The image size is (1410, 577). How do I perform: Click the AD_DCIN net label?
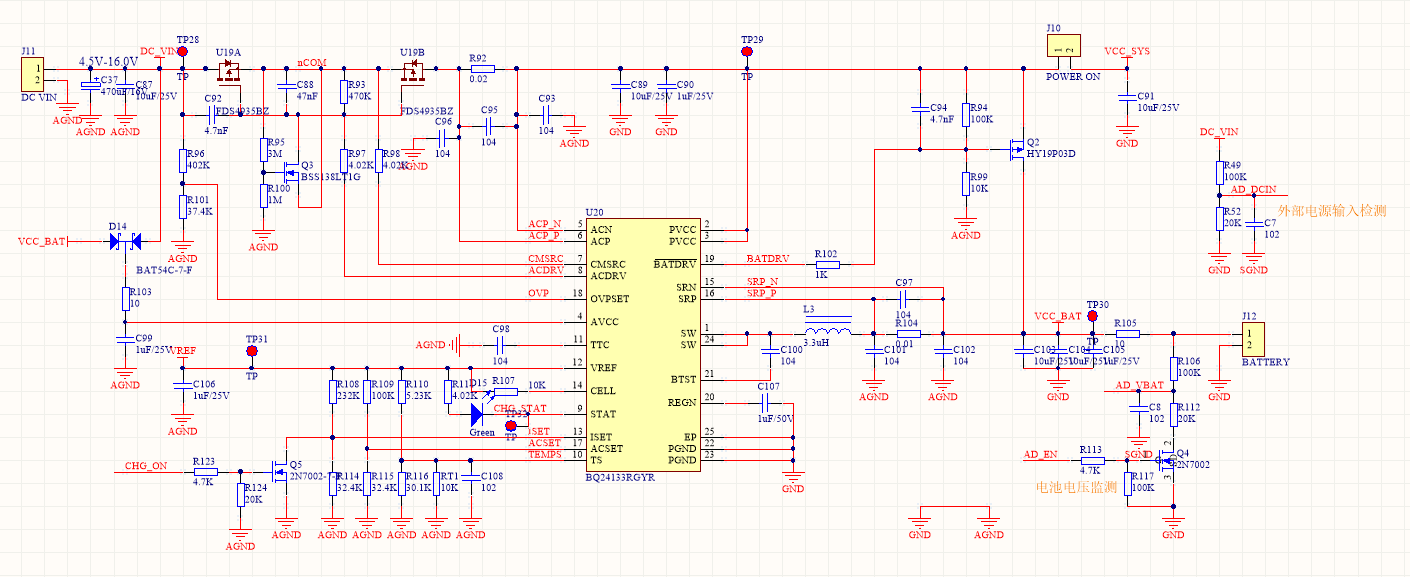pyautogui.click(x=1253, y=189)
